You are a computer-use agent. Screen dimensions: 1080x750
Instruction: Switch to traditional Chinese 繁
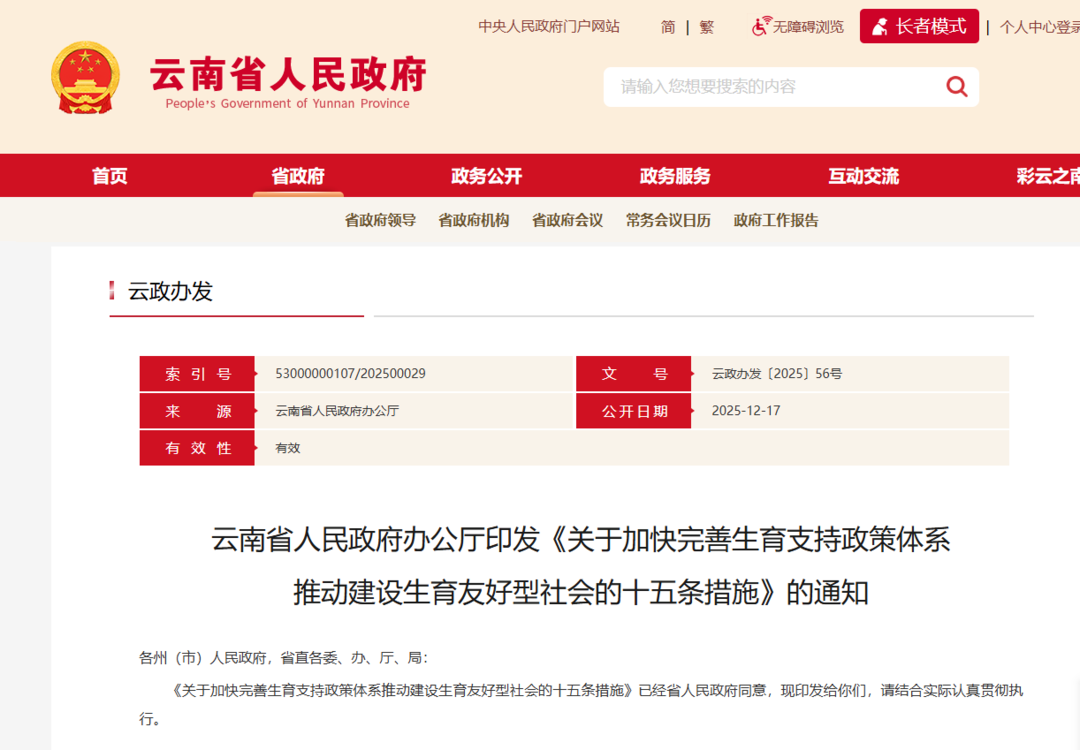click(707, 27)
